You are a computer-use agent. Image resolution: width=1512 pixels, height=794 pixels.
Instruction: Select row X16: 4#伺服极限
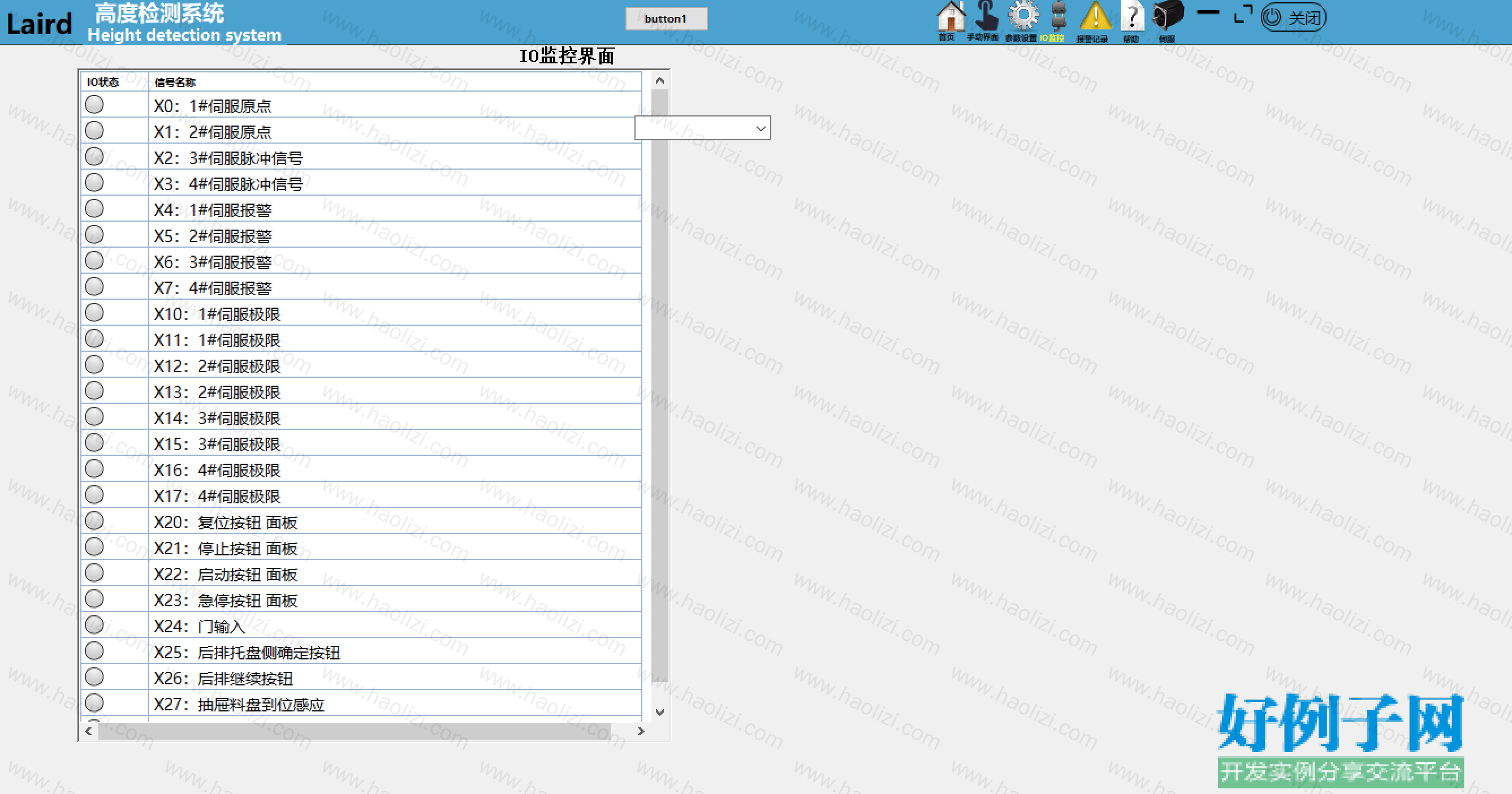tap(361, 469)
